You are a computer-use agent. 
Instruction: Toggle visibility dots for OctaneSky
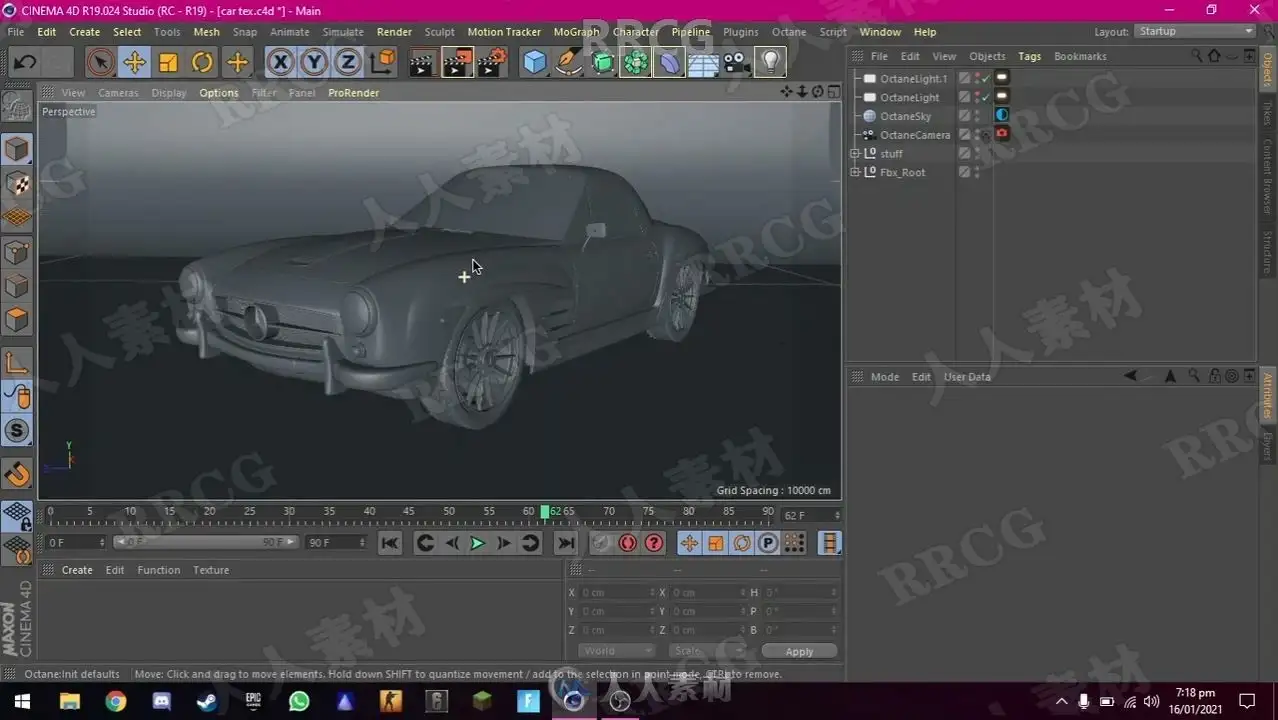pos(977,116)
